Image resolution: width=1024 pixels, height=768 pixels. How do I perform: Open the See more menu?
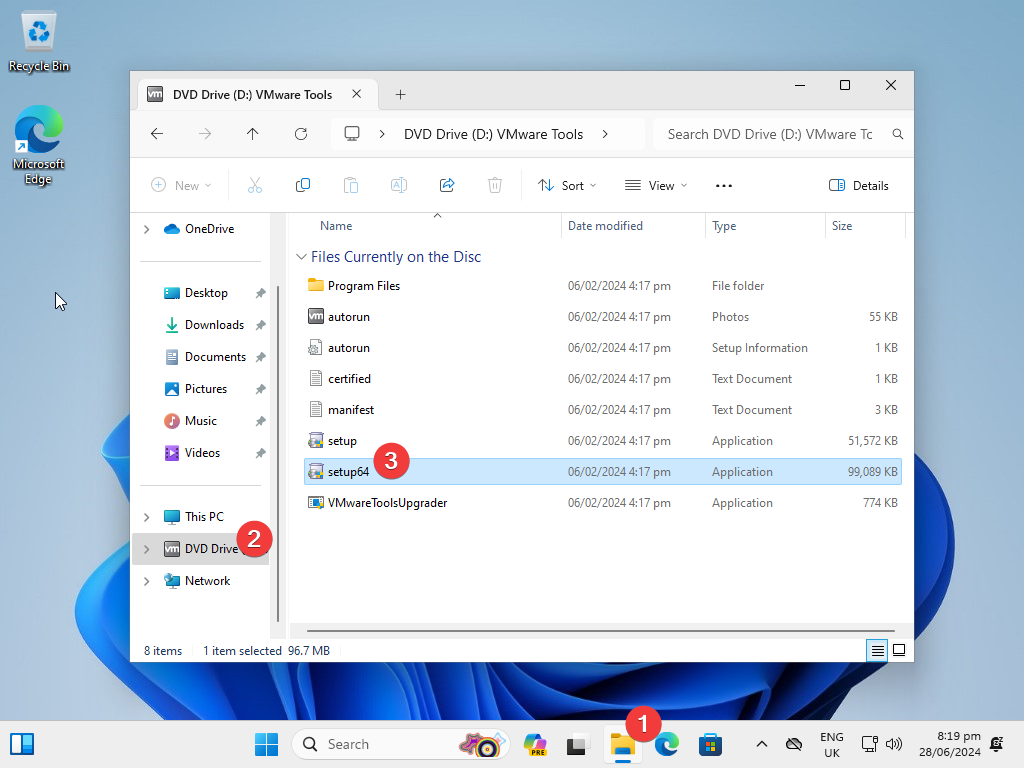pyautogui.click(x=723, y=185)
